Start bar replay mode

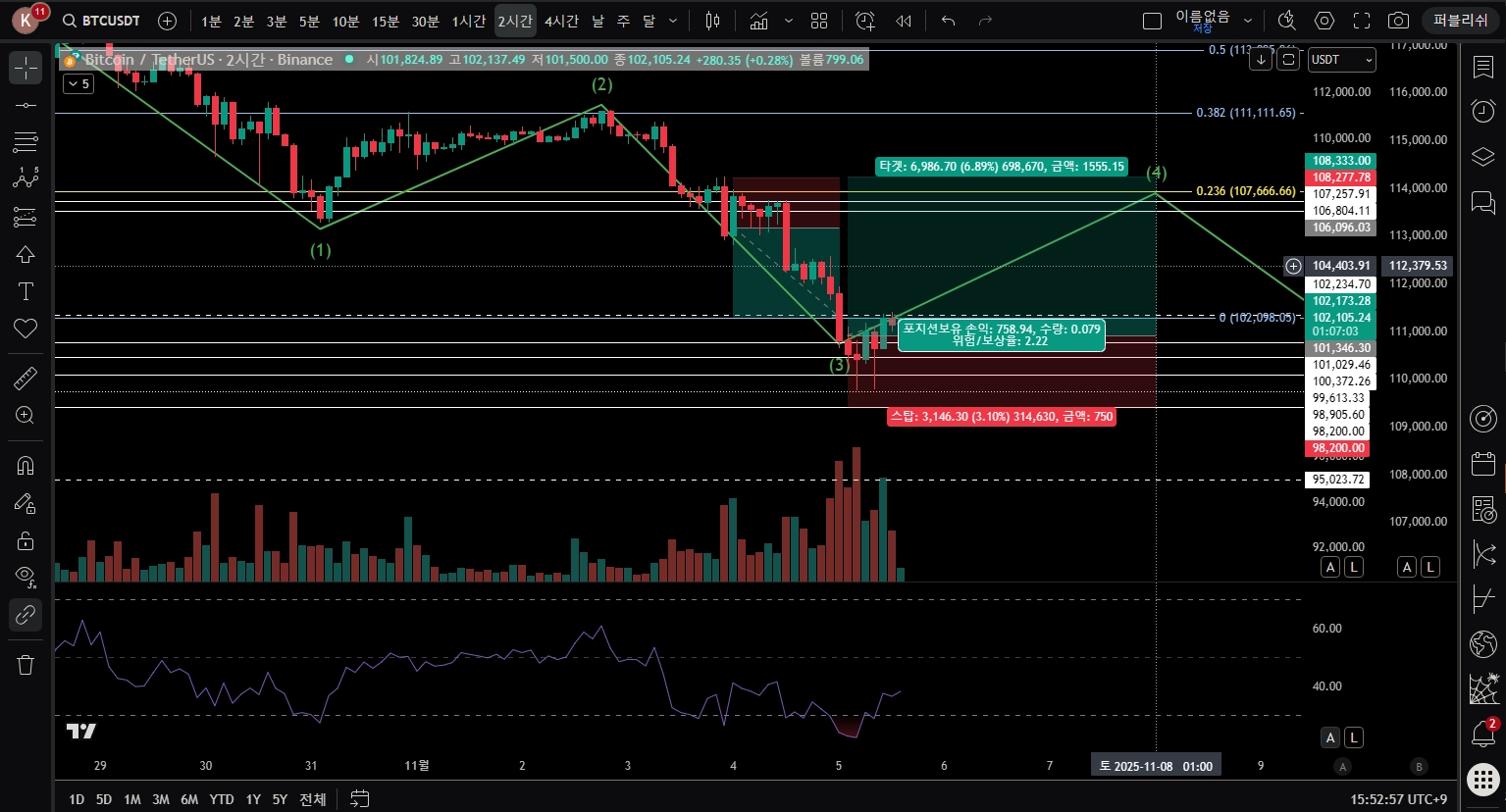pyautogui.click(x=904, y=21)
